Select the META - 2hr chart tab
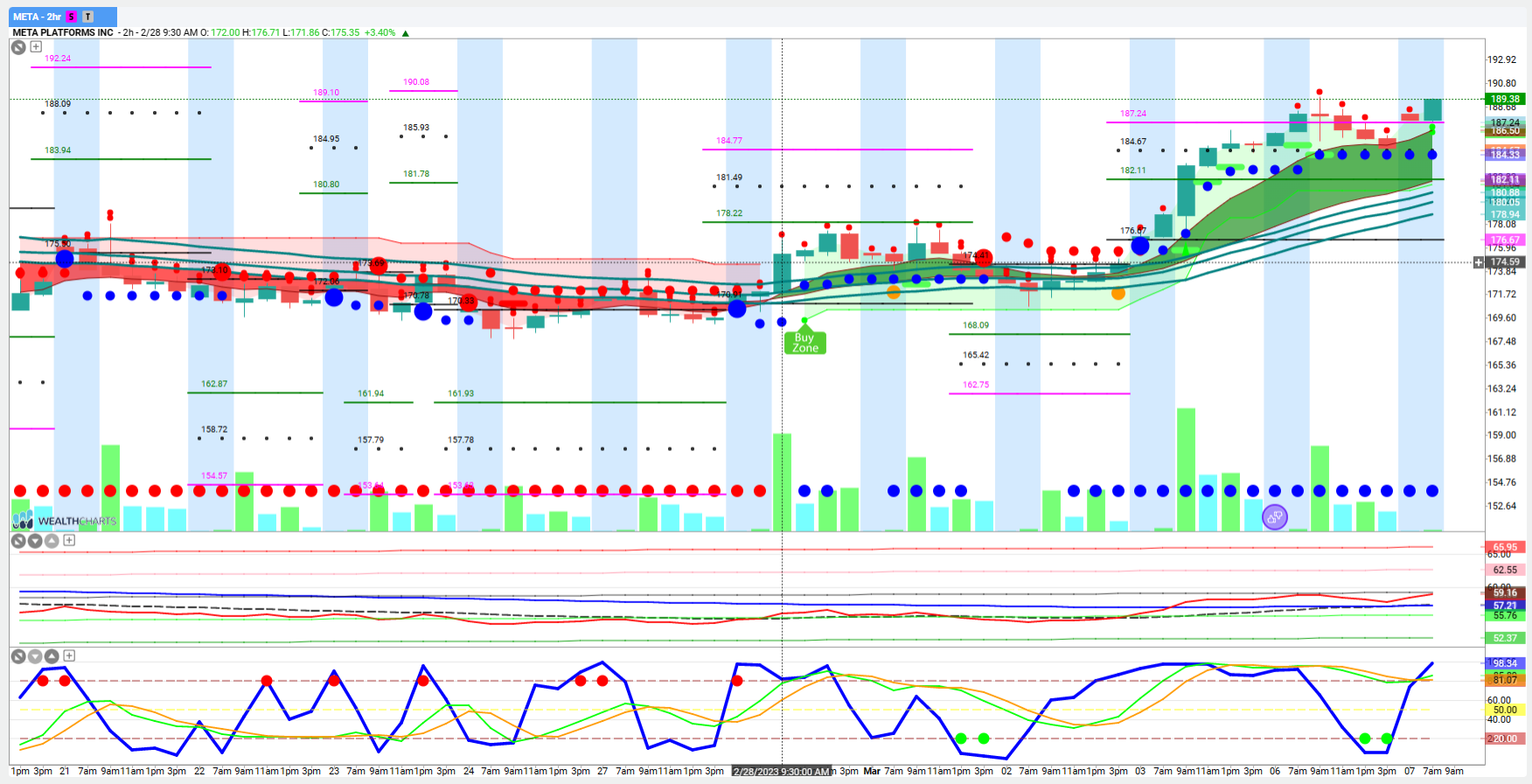 tap(63, 17)
